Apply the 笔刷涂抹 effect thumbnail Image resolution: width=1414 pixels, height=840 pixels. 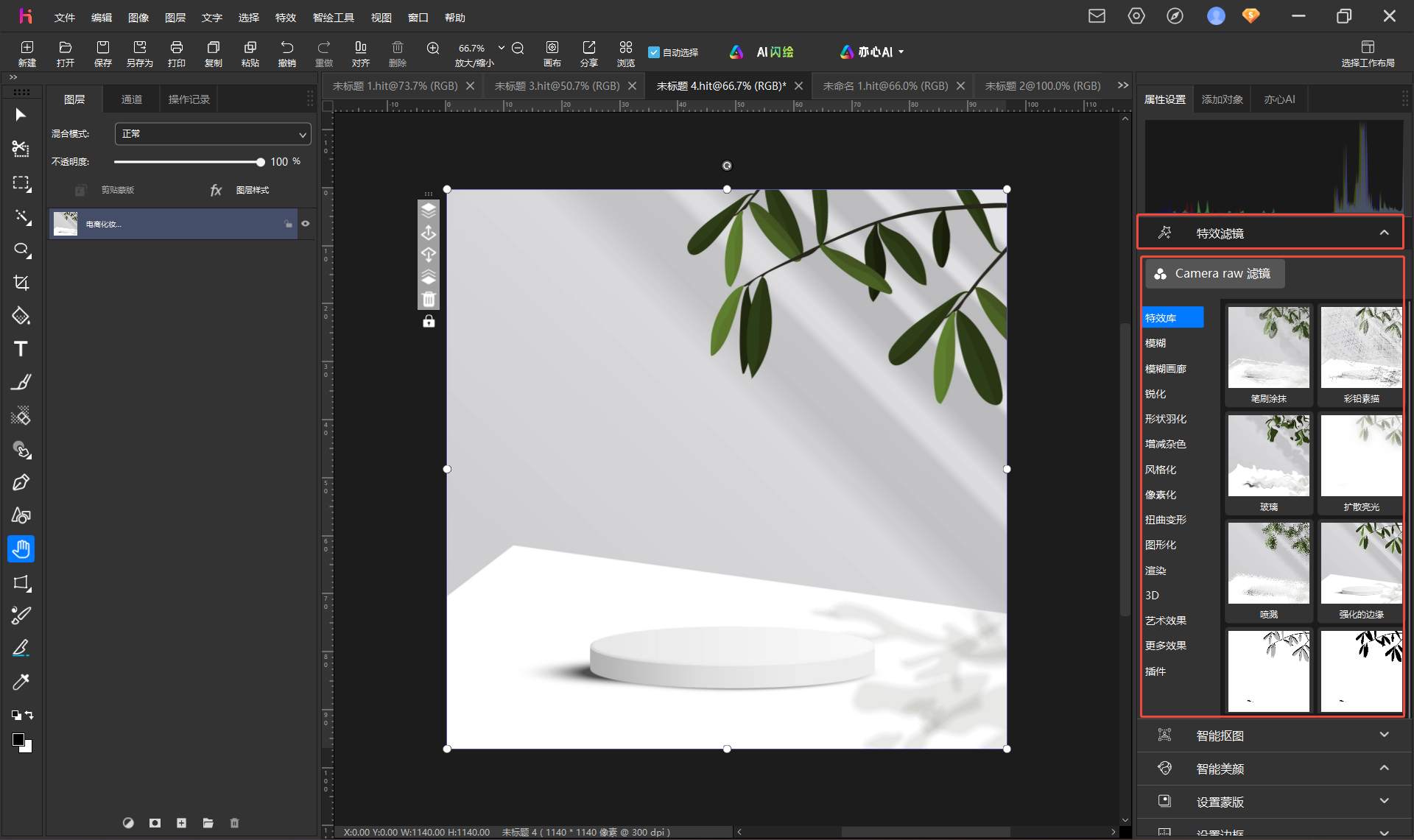(x=1268, y=355)
